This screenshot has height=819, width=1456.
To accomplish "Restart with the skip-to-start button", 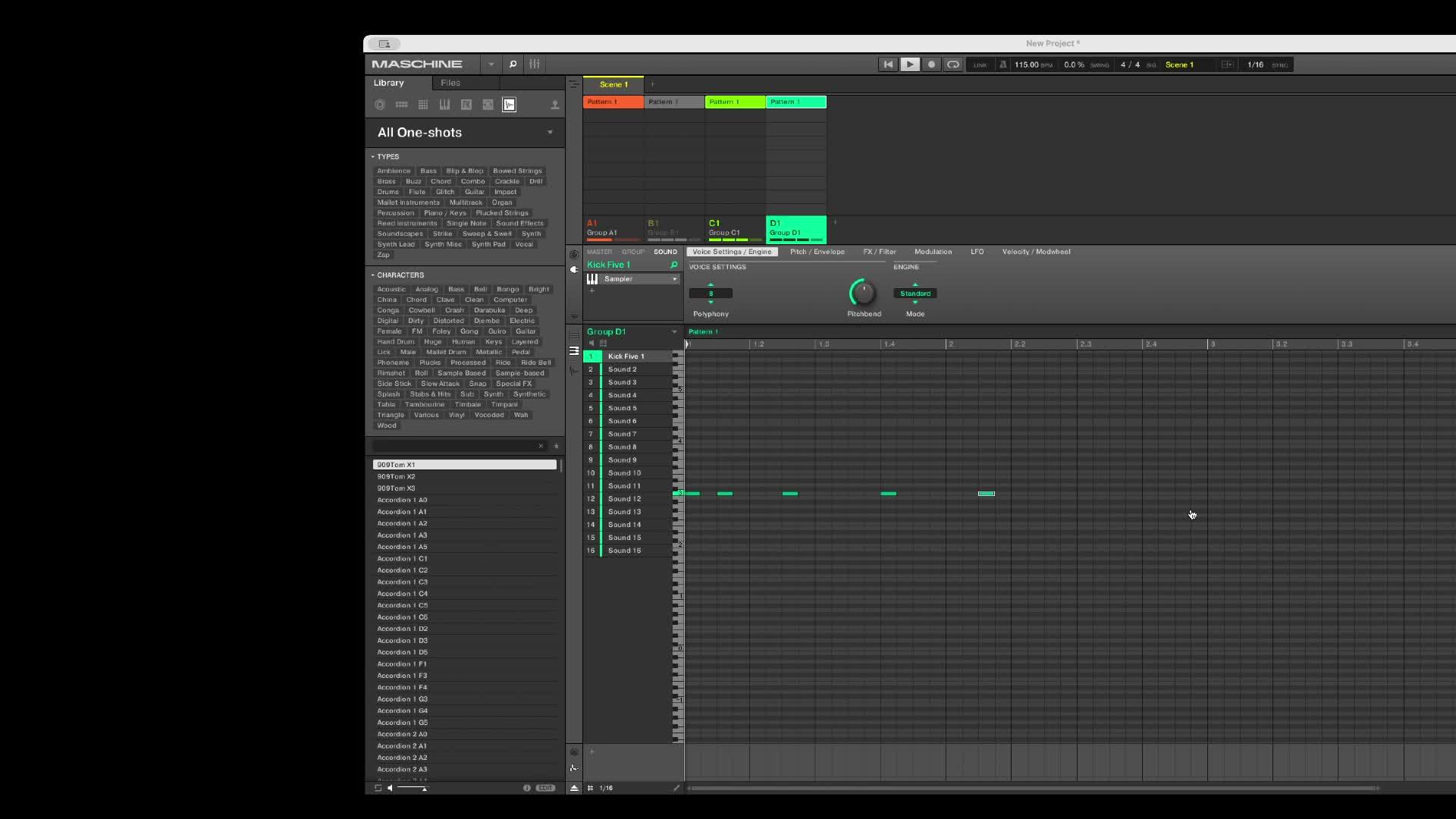I will [887, 64].
